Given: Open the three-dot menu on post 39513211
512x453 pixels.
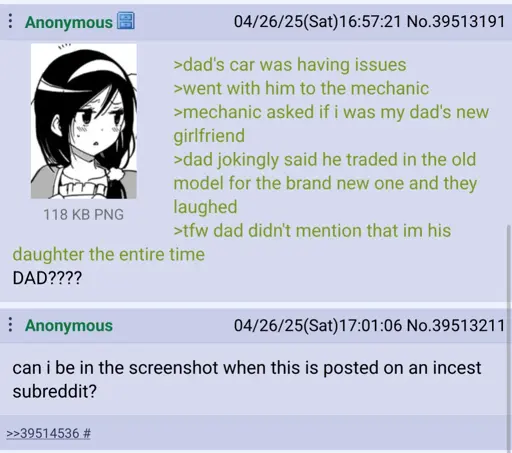Looking at the screenshot, I should pos(10,325).
